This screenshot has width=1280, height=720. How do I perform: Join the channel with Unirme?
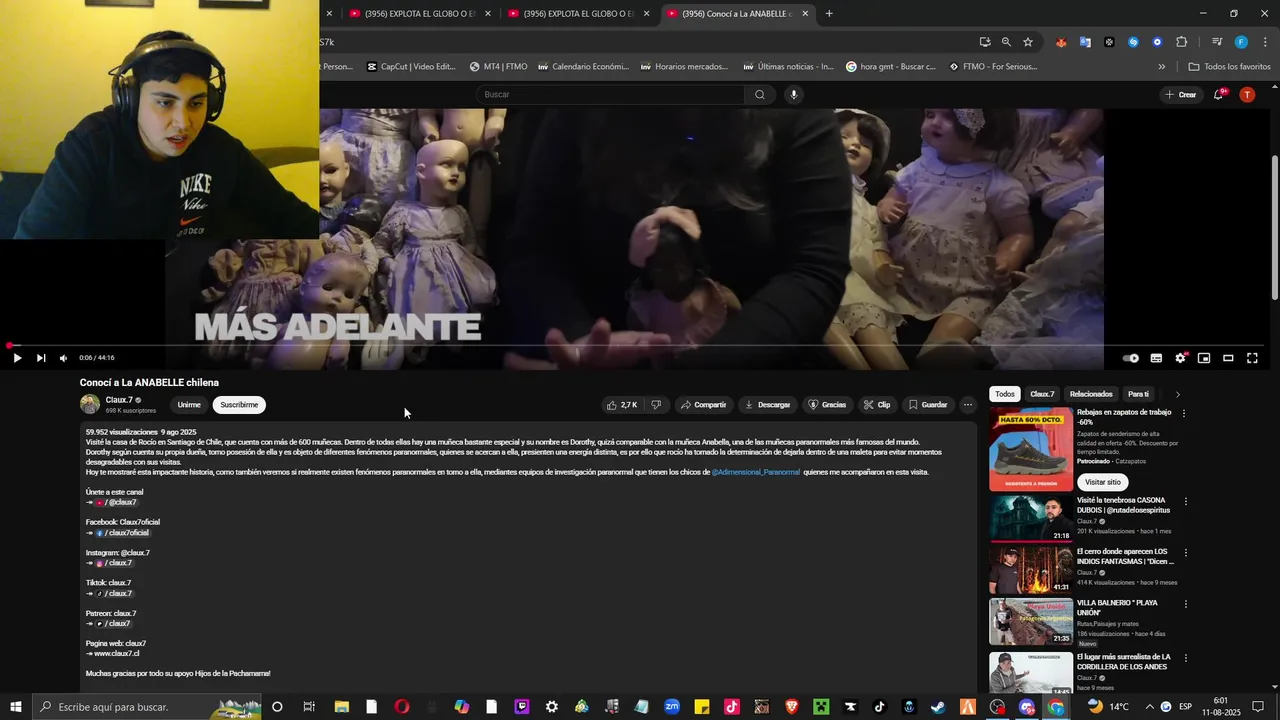[189, 405]
